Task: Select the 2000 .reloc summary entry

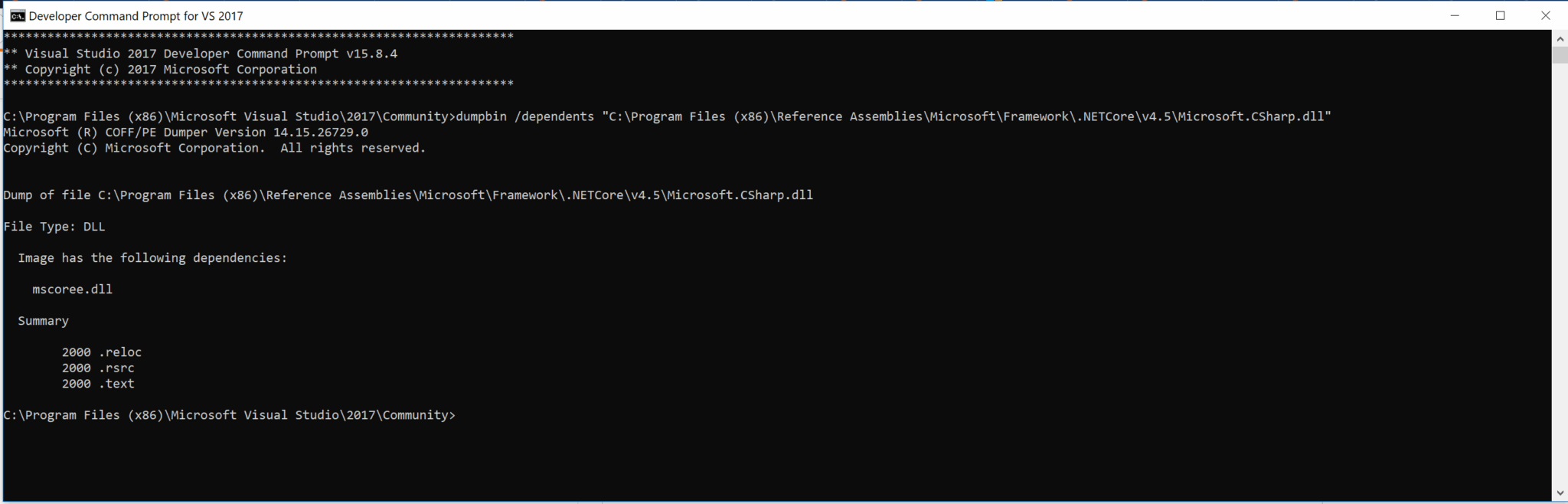Action: coord(101,352)
